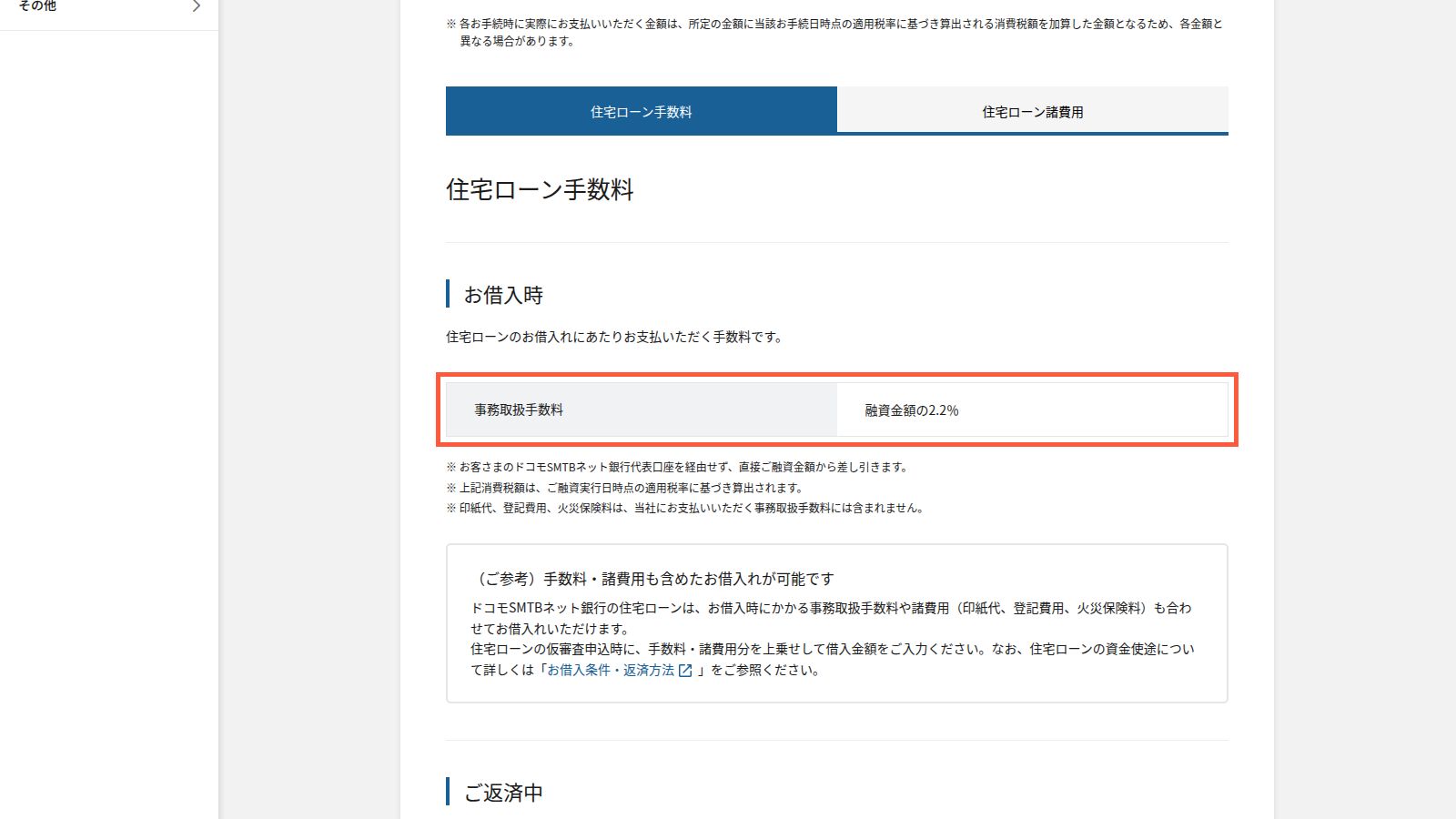This screenshot has width=1456, height=819.
Task: Click the 事務取扱手数料 table cell
Action: tap(642, 409)
